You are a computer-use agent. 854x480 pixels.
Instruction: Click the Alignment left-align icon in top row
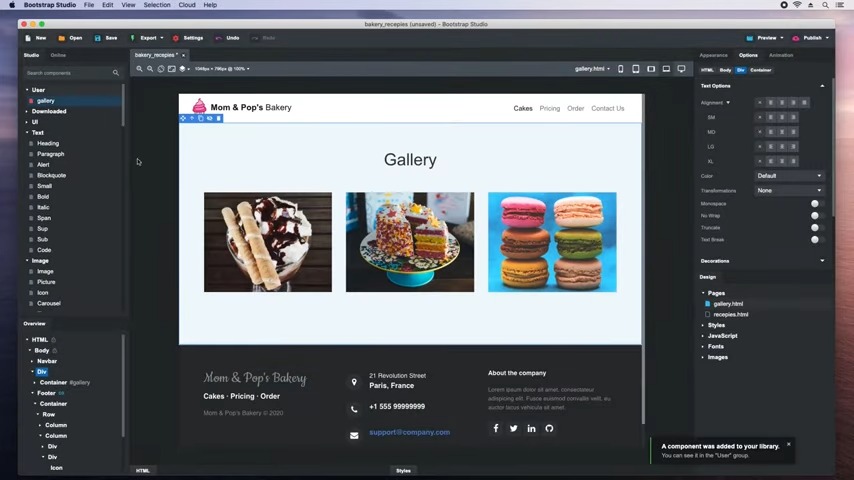coord(771,102)
